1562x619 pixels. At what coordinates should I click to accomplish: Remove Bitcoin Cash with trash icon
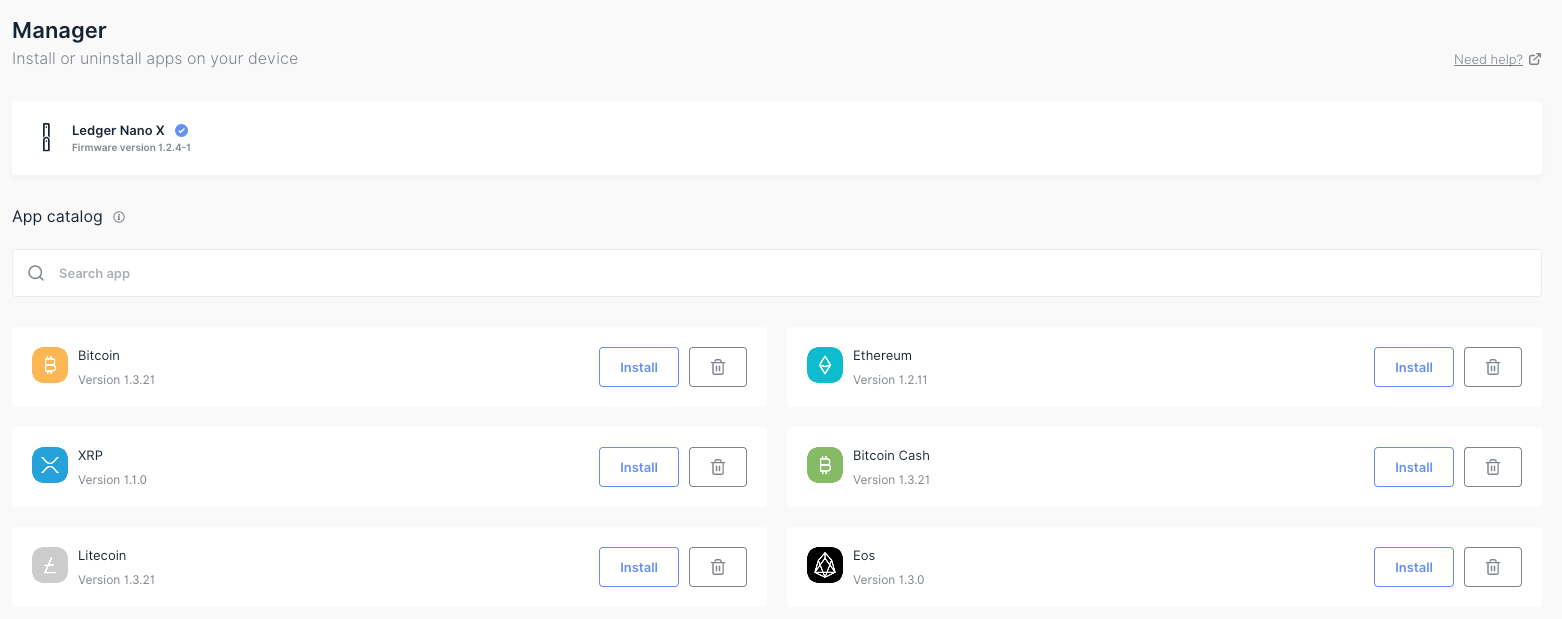click(x=1493, y=467)
